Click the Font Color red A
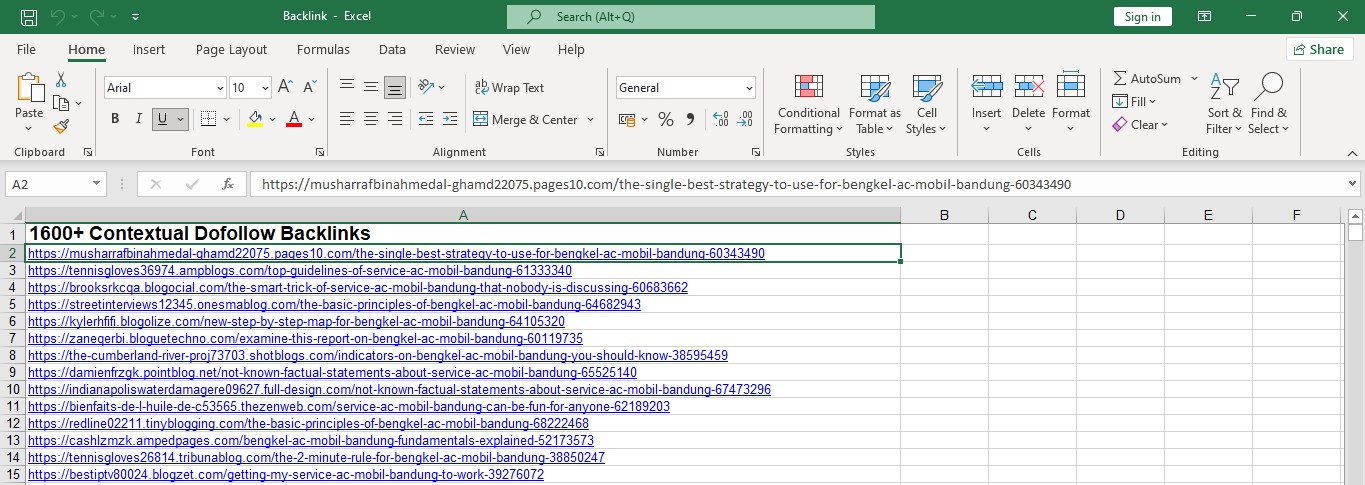 pos(294,119)
